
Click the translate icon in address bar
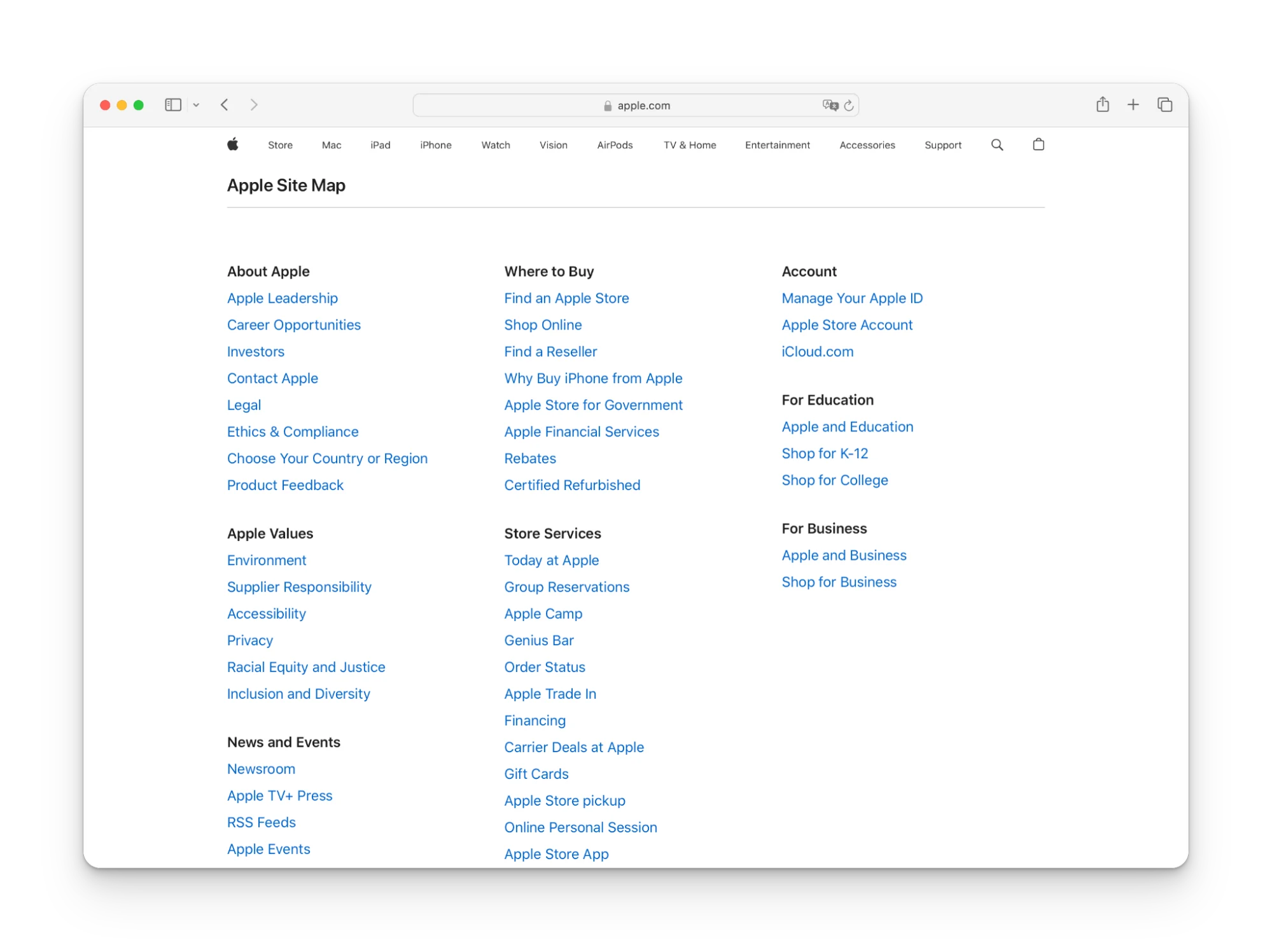coord(830,105)
